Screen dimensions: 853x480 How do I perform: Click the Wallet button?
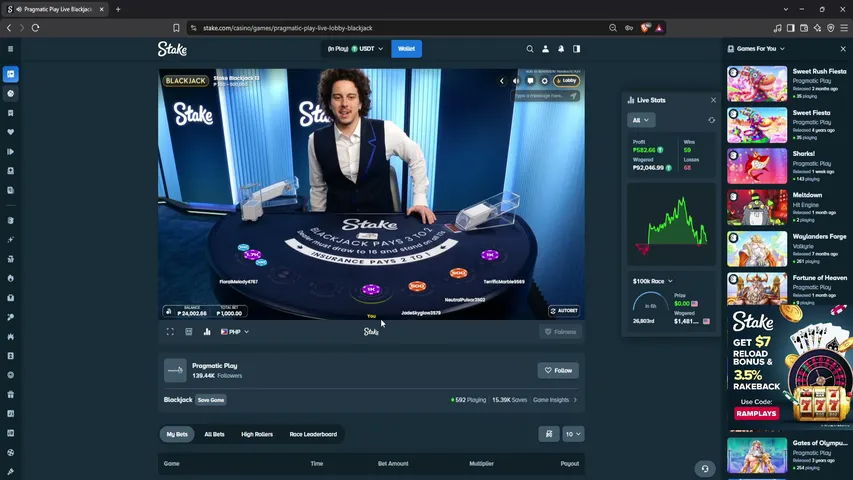(406, 49)
